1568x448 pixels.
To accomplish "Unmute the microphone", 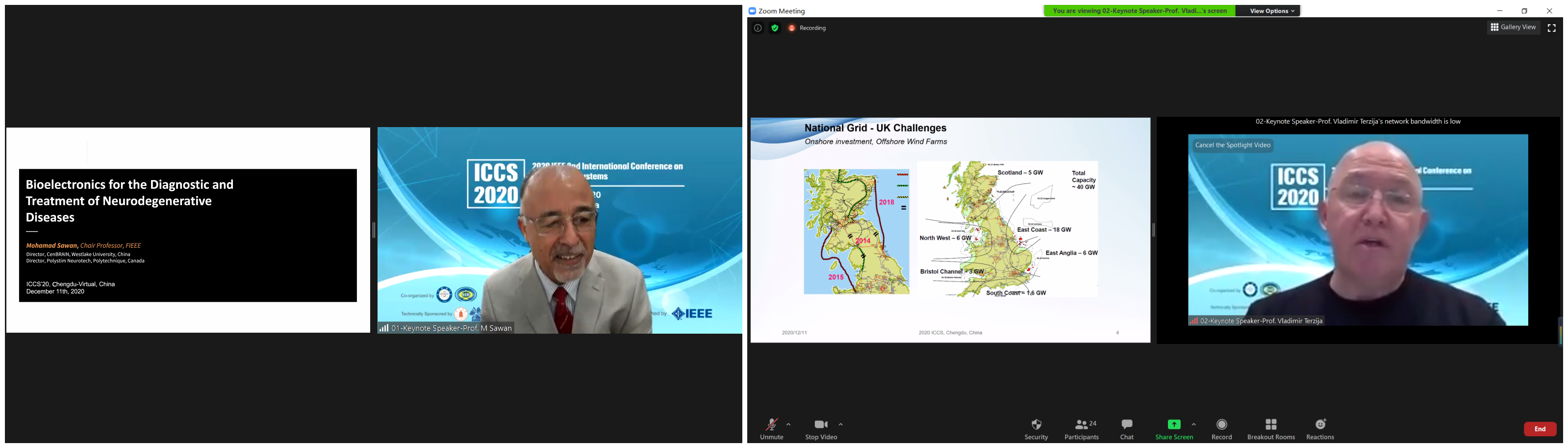I will [771, 428].
